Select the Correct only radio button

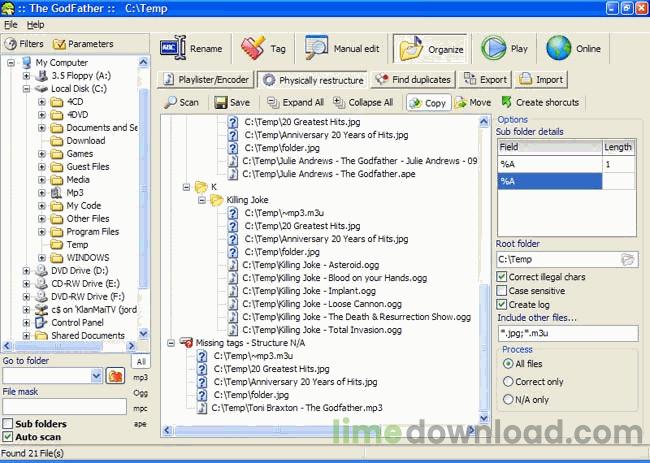pos(508,382)
